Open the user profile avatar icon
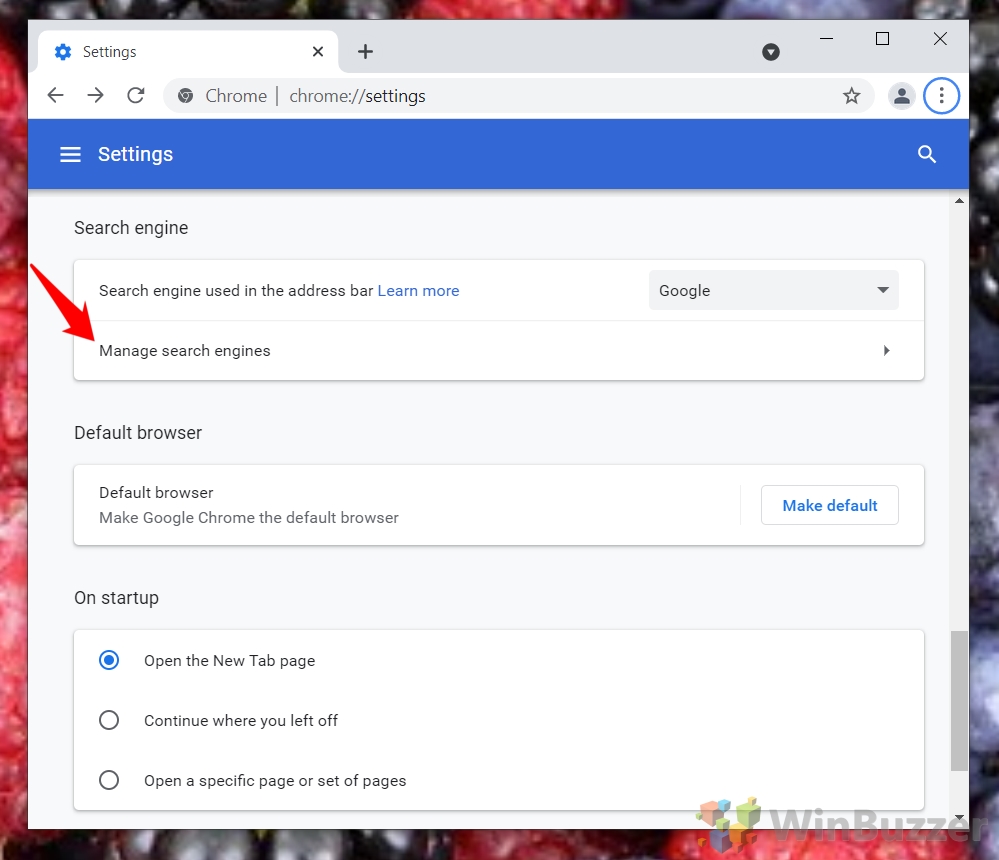Screen dimensions: 999x860 pyautogui.click(x=902, y=96)
